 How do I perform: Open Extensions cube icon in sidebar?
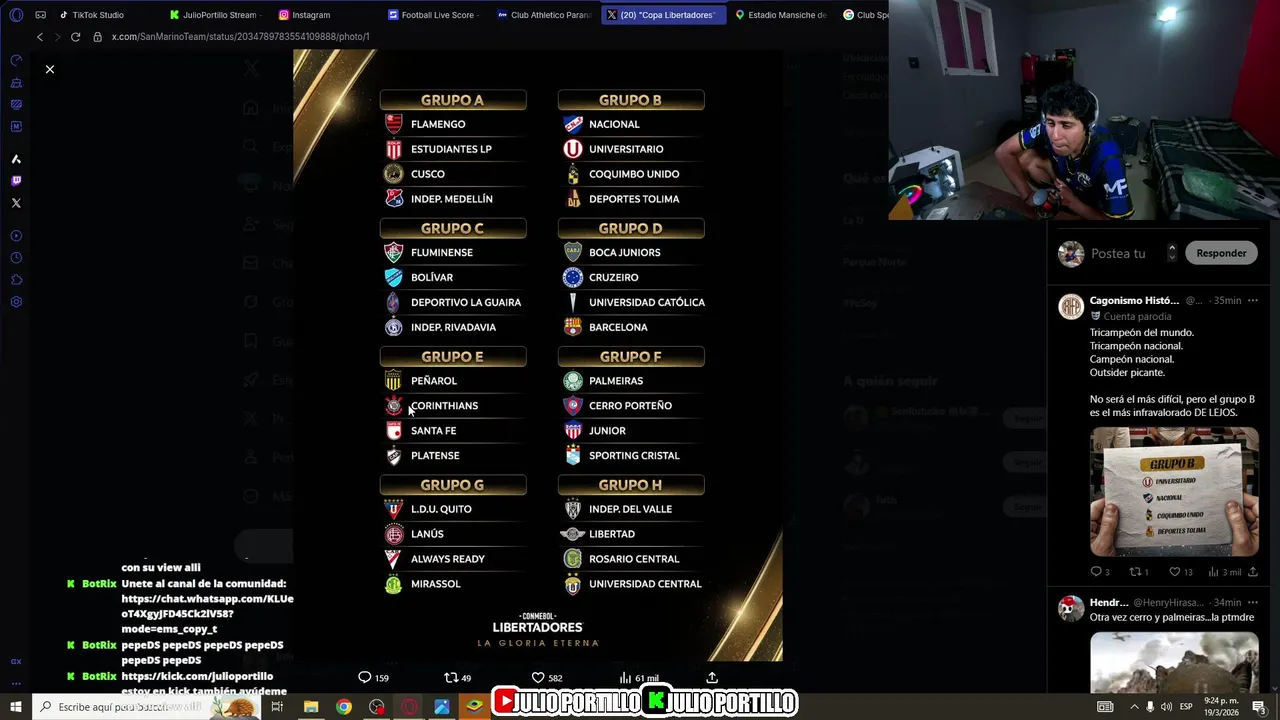pyautogui.click(x=16, y=280)
